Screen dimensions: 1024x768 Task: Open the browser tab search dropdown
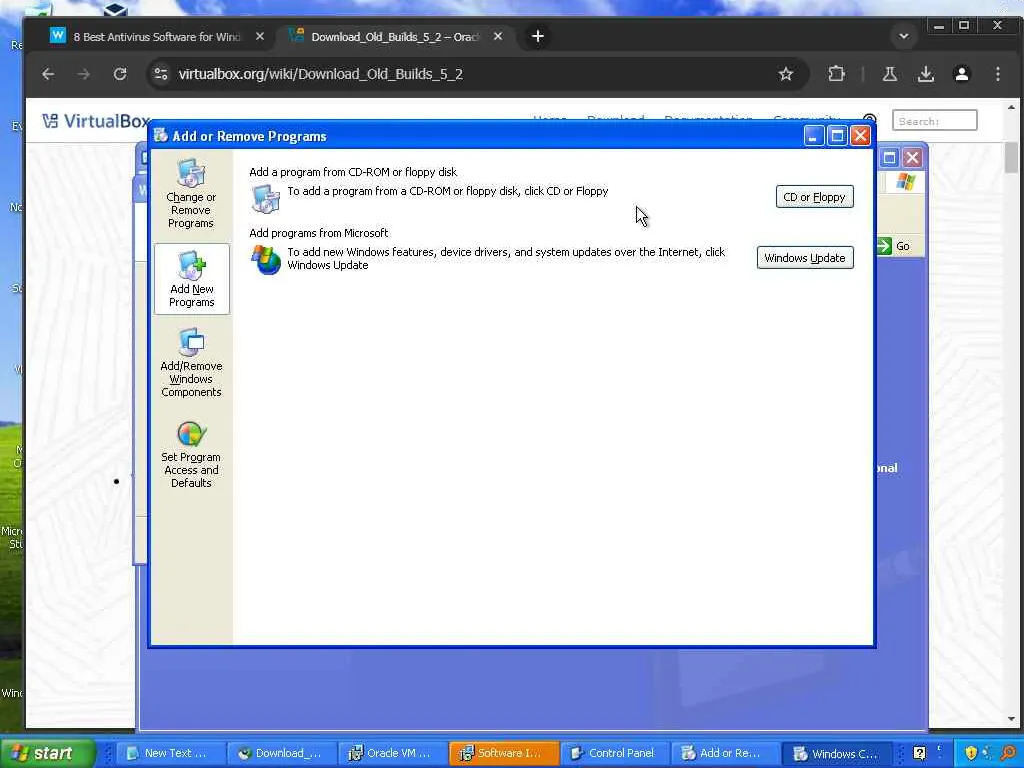(x=904, y=37)
